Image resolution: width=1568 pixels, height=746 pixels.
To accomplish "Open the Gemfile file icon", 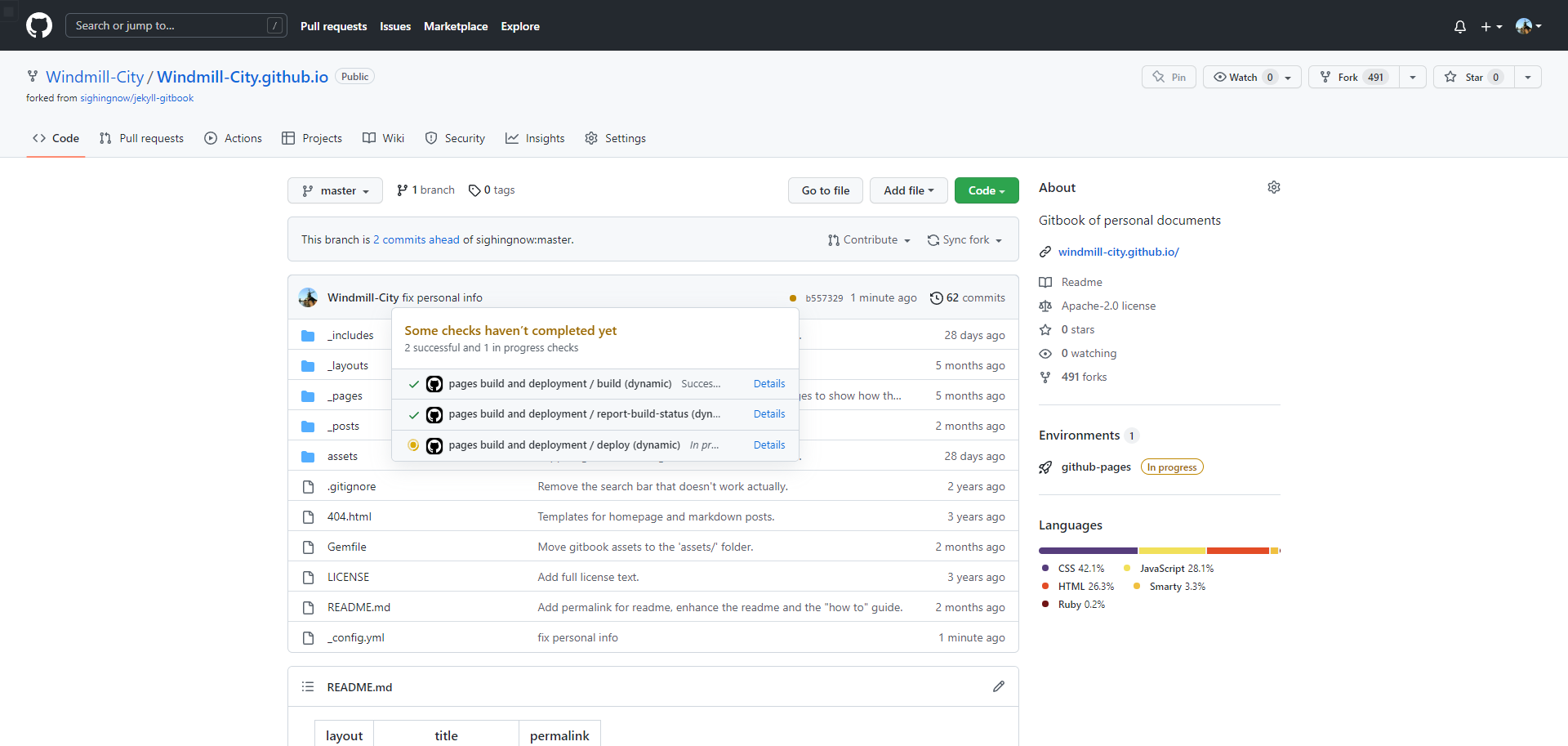I will click(x=308, y=547).
